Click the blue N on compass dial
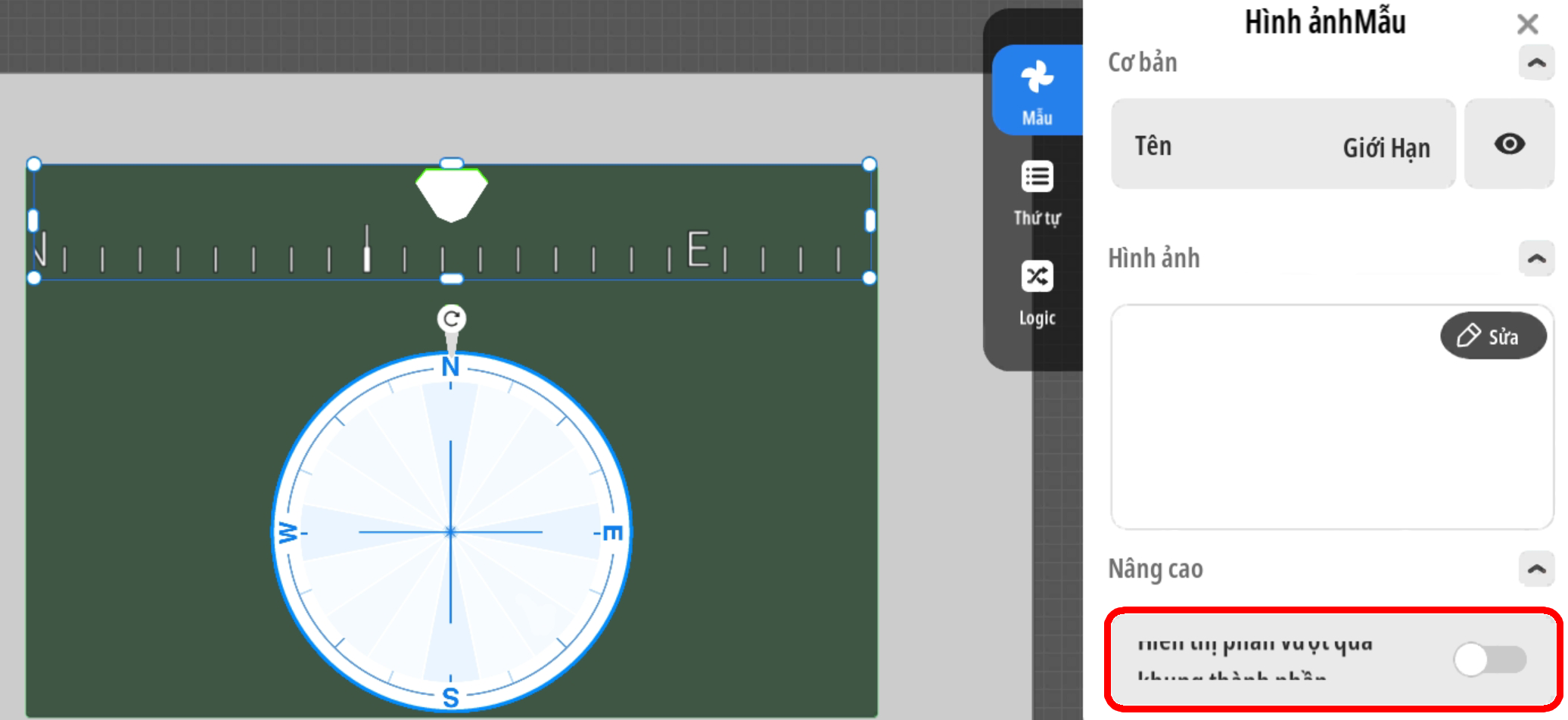The height and width of the screenshot is (720, 1568). pyautogui.click(x=450, y=368)
